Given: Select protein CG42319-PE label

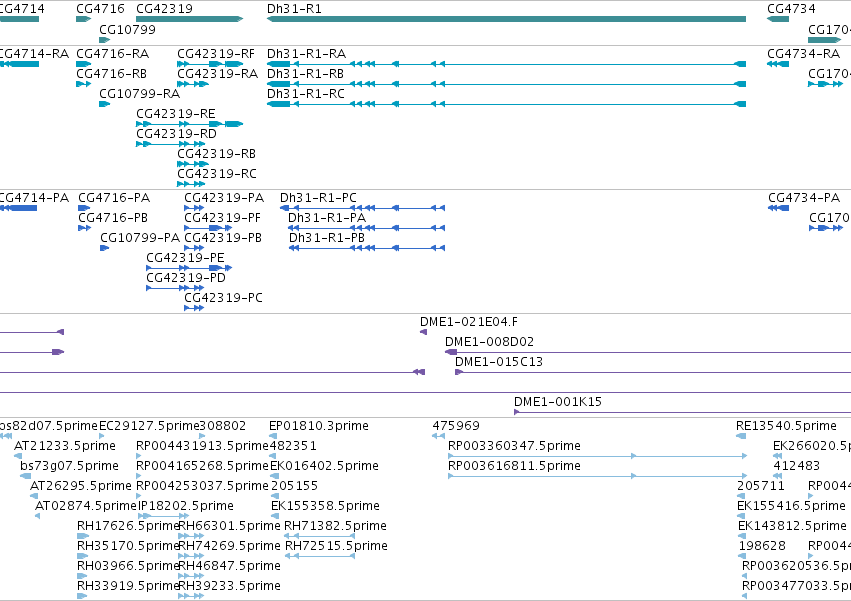Looking at the screenshot, I should pos(185,258).
